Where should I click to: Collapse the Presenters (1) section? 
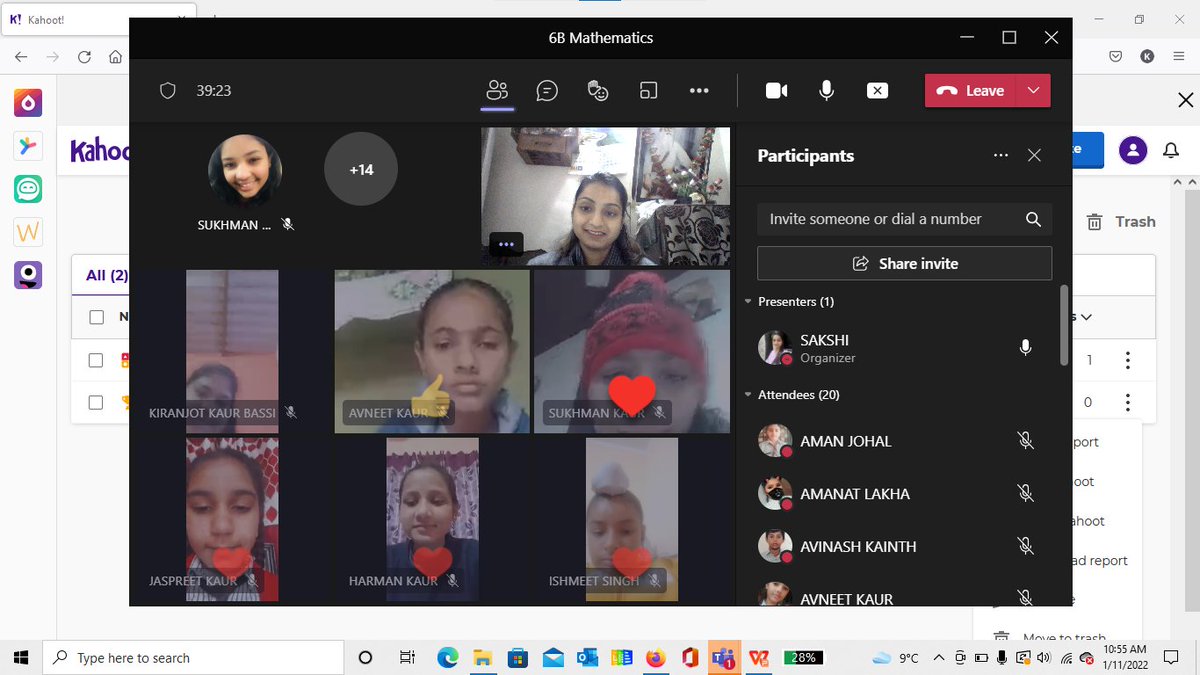tap(748, 301)
